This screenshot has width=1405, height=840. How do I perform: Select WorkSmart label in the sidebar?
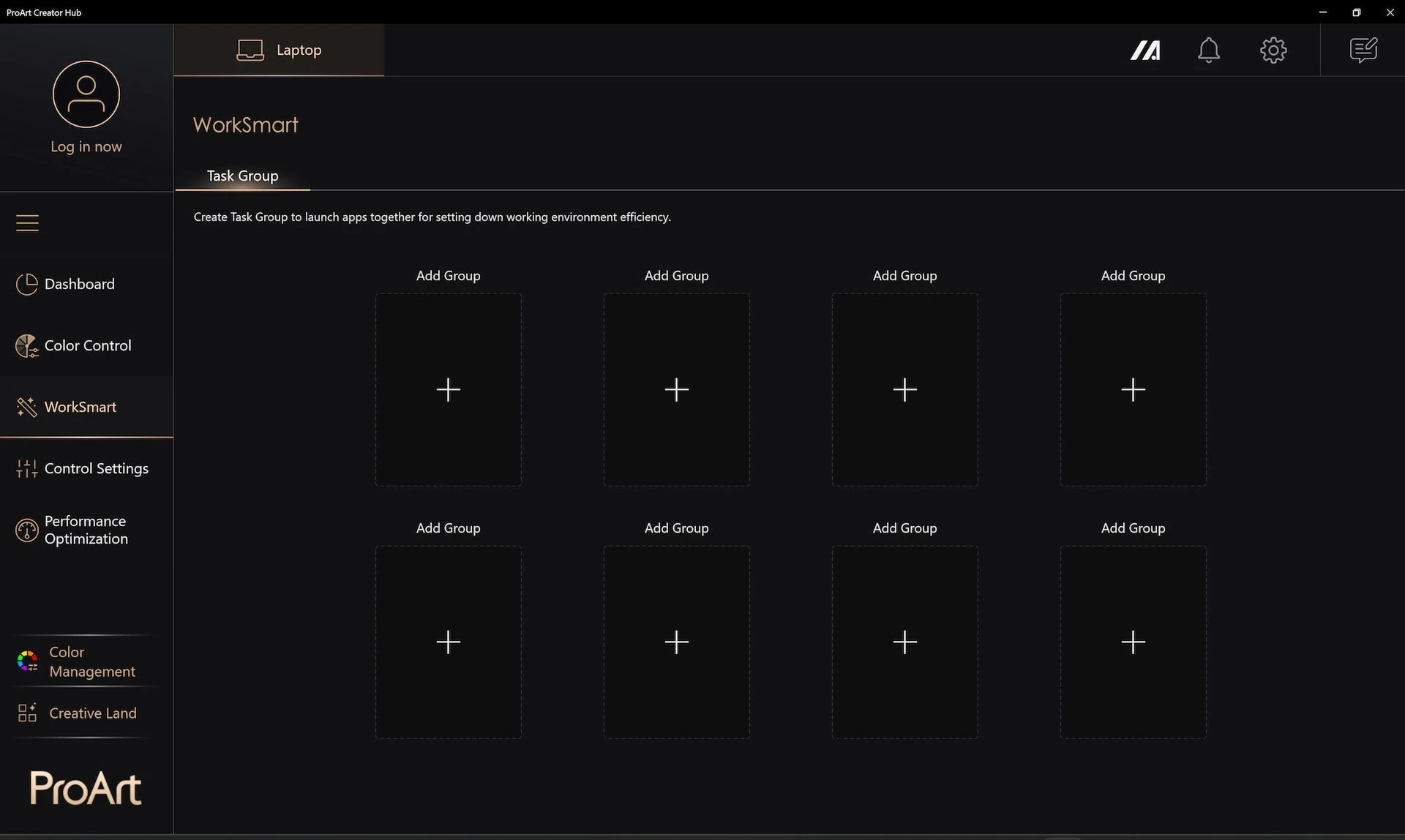[x=80, y=407]
